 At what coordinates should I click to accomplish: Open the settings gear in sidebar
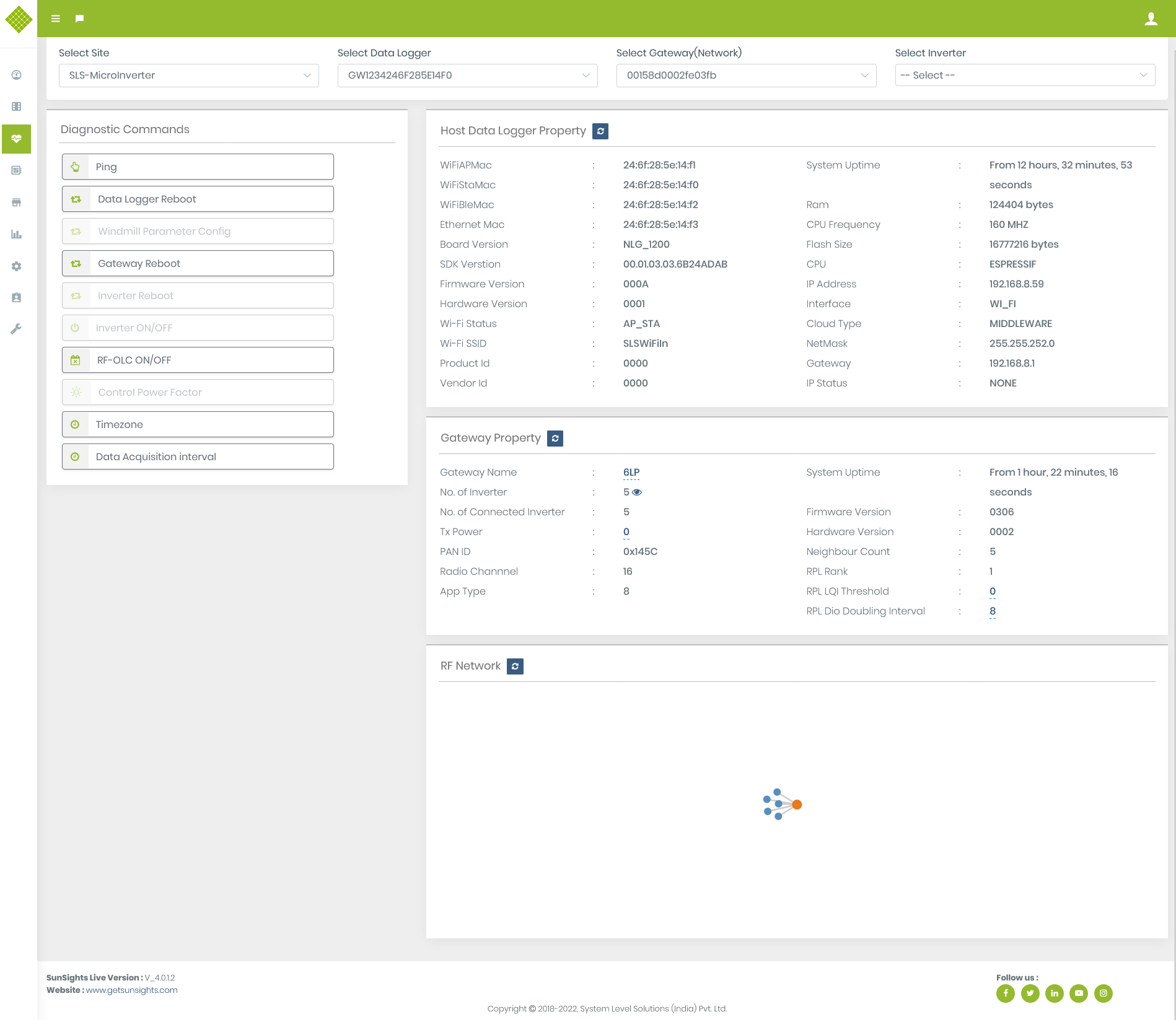(x=17, y=266)
